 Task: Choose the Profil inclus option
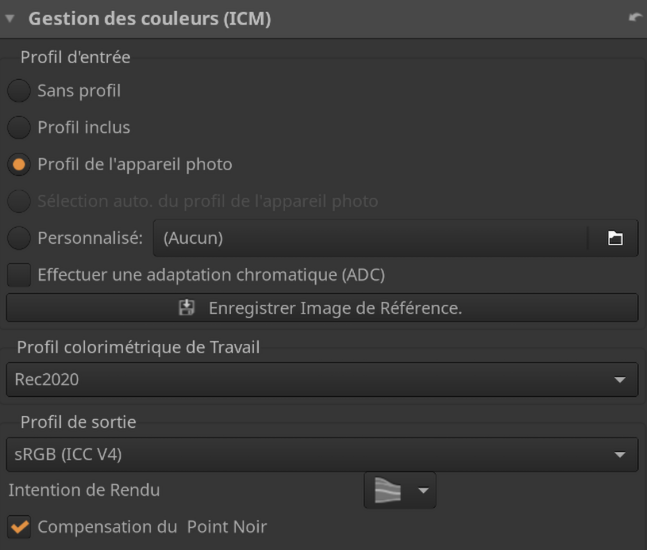tap(19, 127)
